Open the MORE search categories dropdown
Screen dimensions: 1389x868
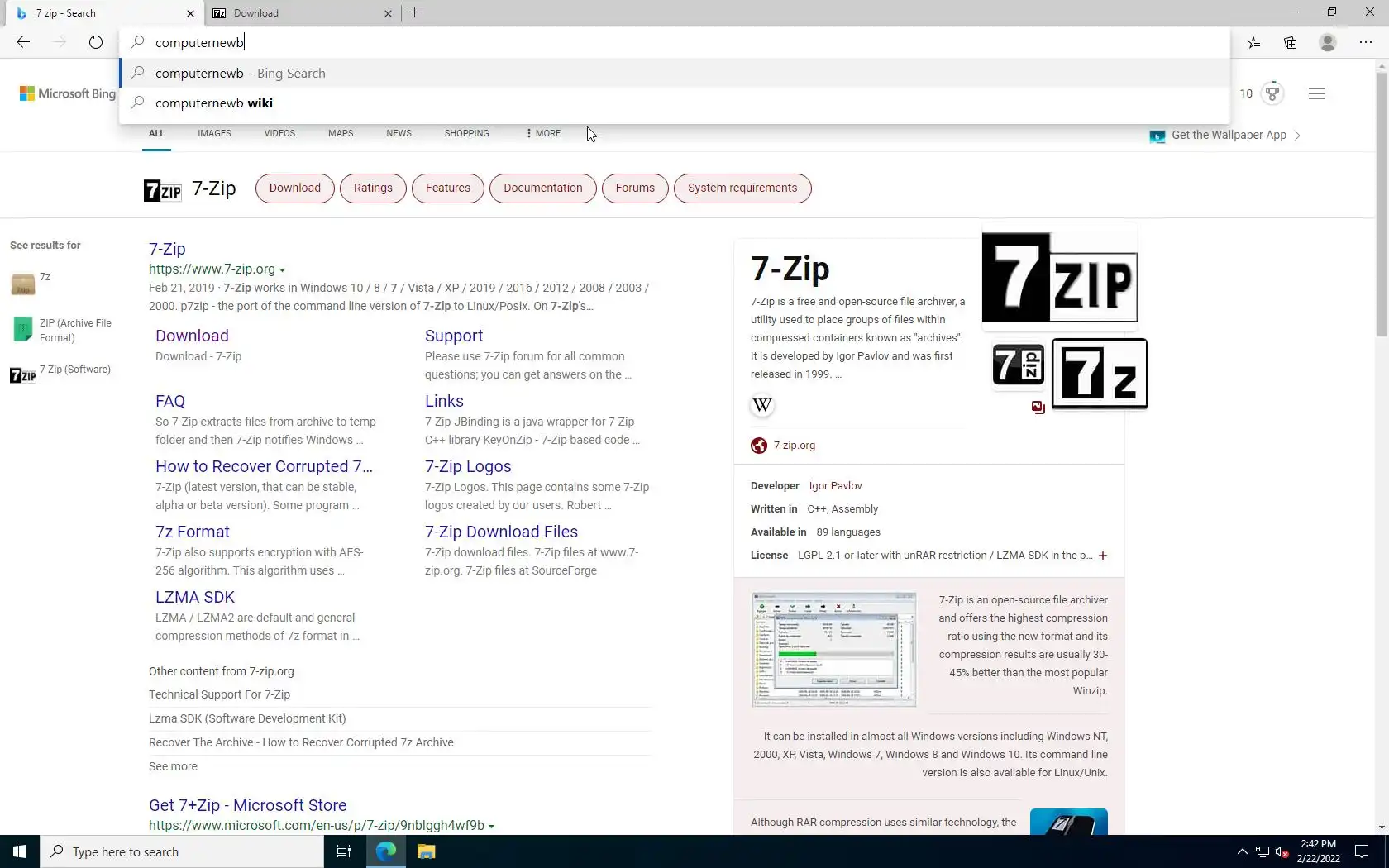click(x=543, y=133)
